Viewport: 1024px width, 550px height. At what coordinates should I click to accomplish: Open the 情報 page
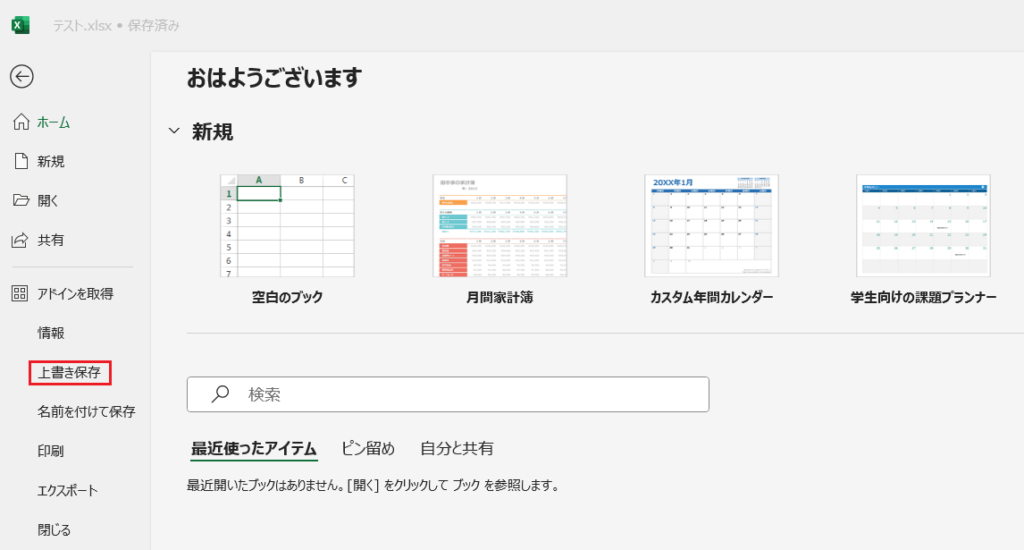tap(51, 333)
